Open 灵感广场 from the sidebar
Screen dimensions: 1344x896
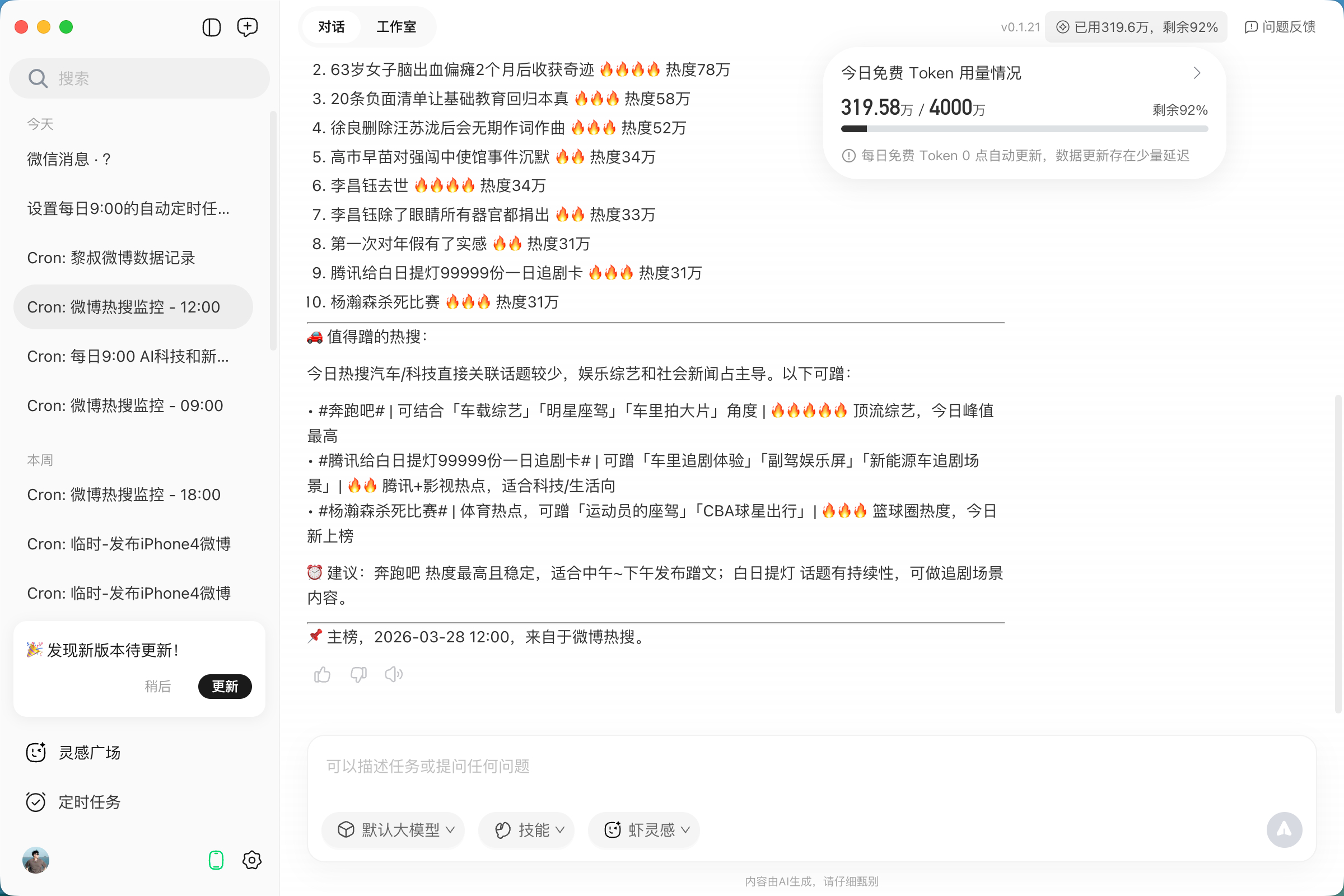[x=88, y=753]
